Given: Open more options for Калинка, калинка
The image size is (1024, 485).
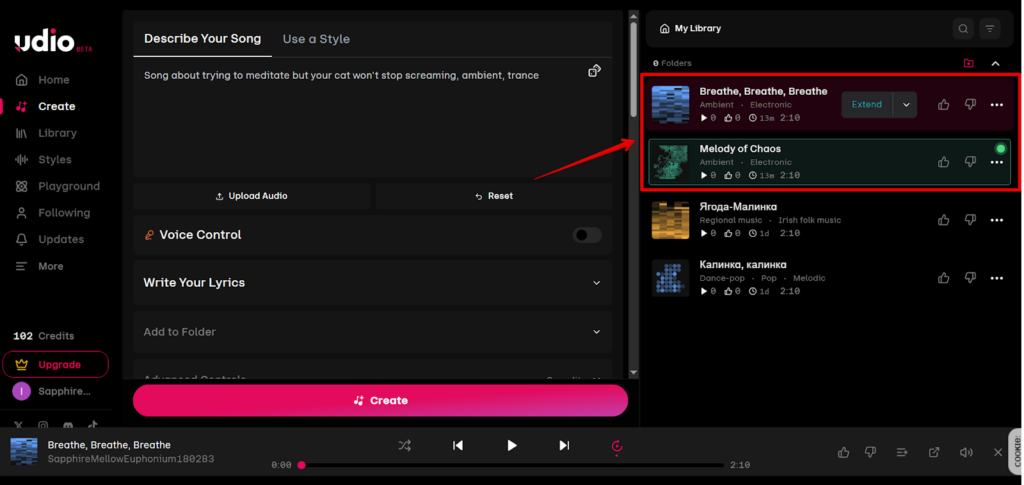Looking at the screenshot, I should coord(997,278).
